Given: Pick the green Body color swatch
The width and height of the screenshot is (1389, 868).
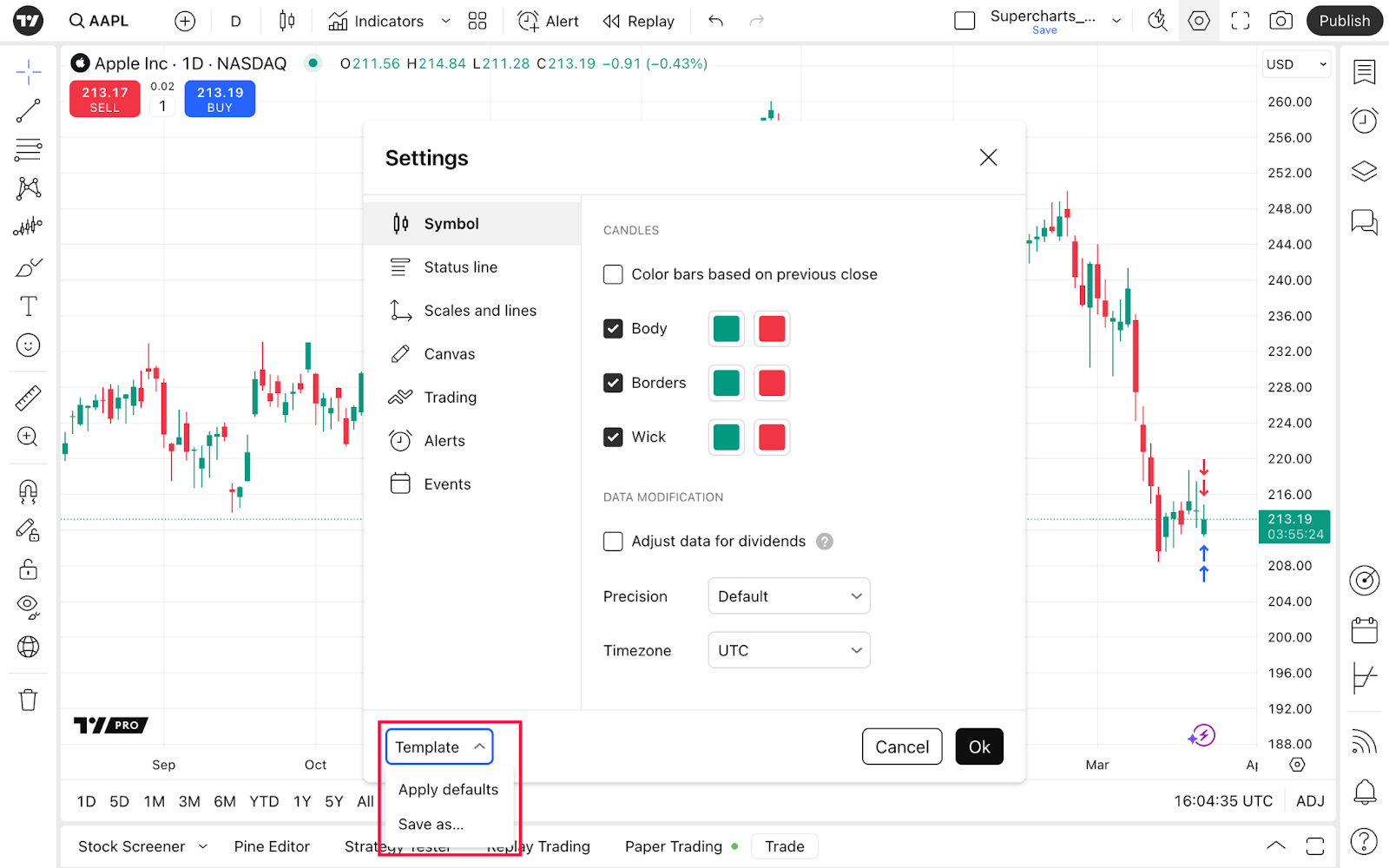Looking at the screenshot, I should point(727,329).
